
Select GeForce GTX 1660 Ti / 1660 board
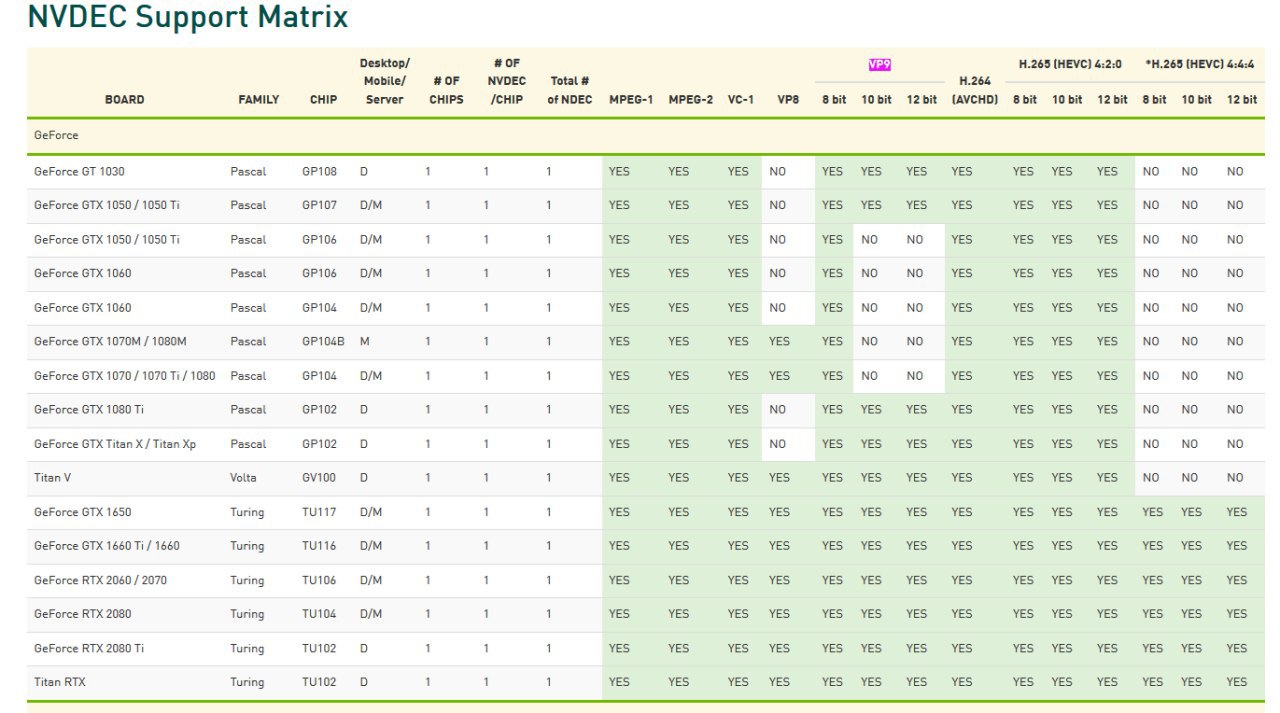coord(106,546)
